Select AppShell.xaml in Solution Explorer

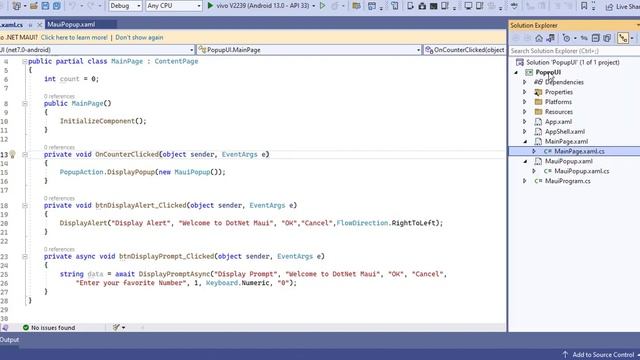point(564,131)
